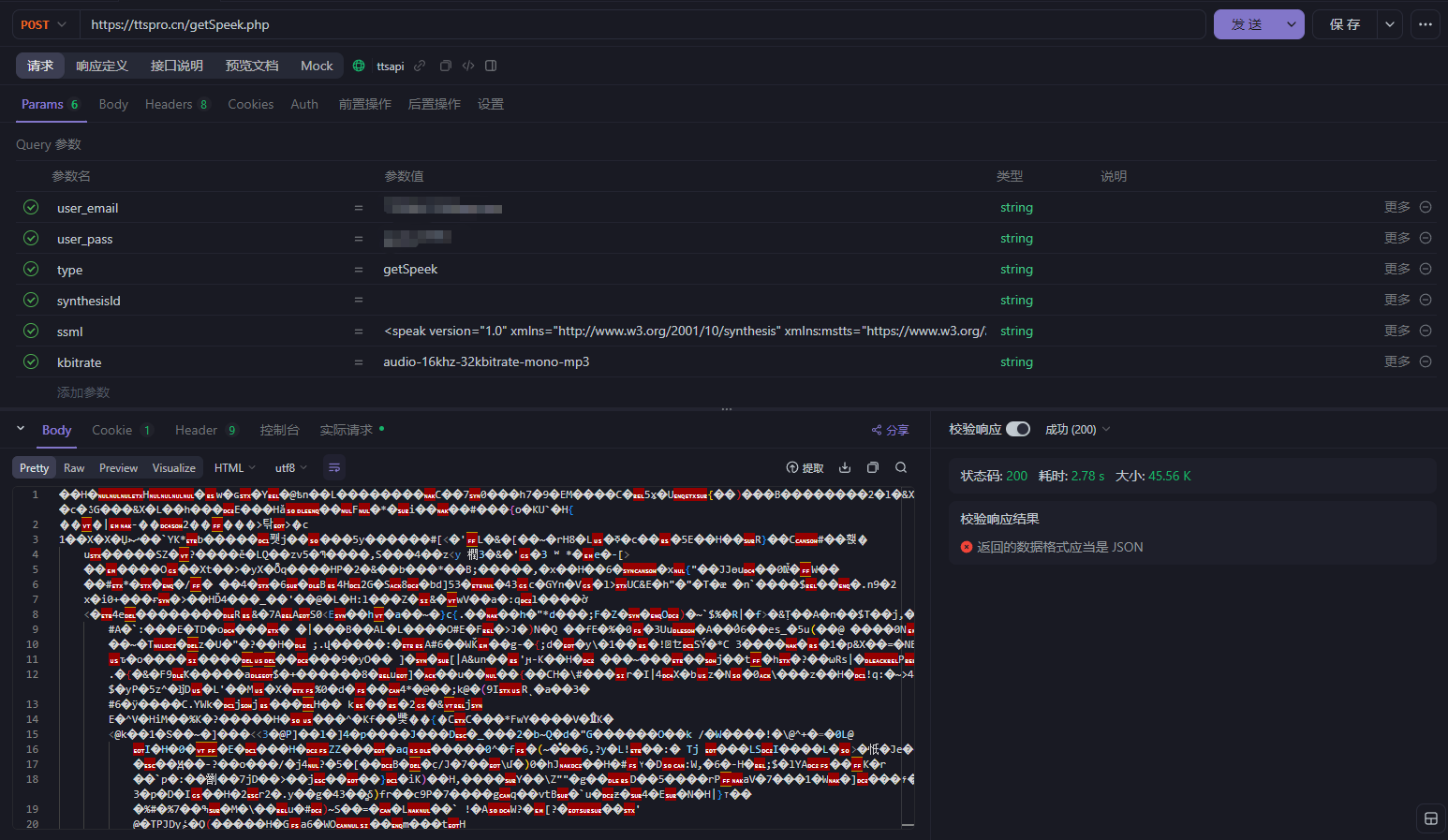Click the 分享 share link

[891, 430]
